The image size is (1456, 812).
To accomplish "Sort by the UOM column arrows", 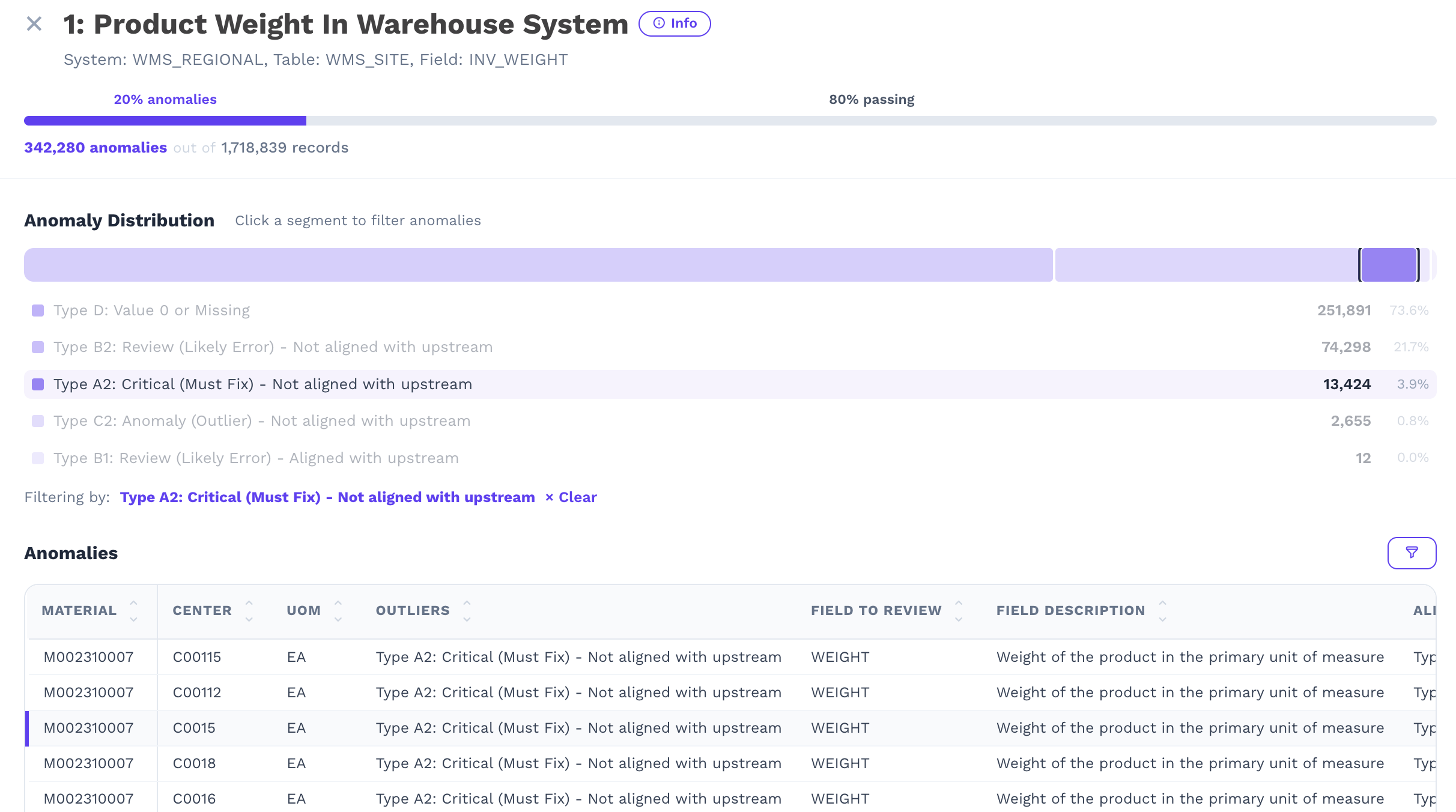I will click(338, 611).
